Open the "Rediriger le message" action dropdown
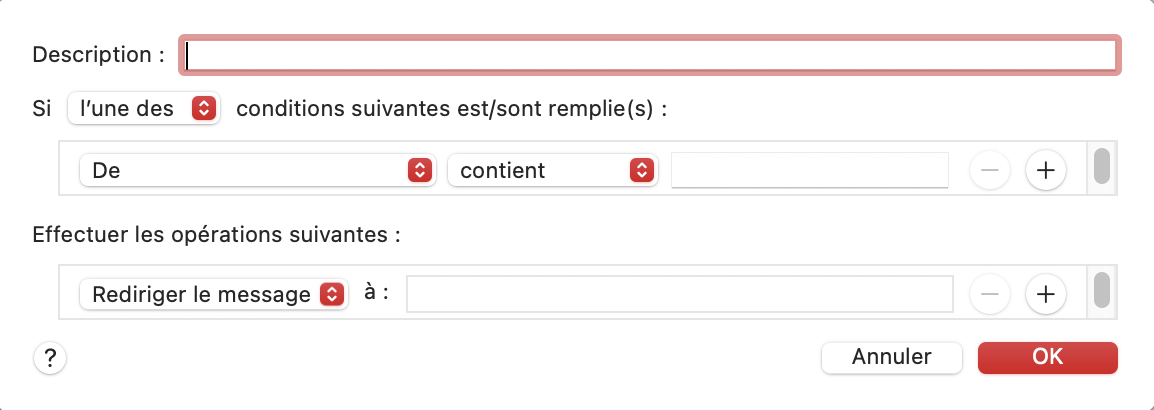 tap(213, 294)
